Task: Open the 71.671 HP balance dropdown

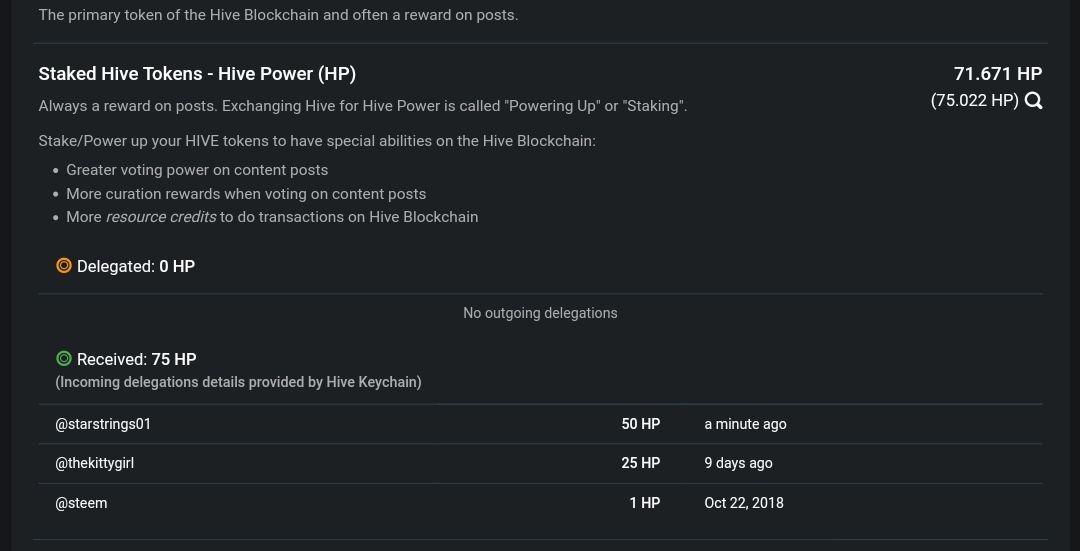Action: pyautogui.click(x=997, y=74)
